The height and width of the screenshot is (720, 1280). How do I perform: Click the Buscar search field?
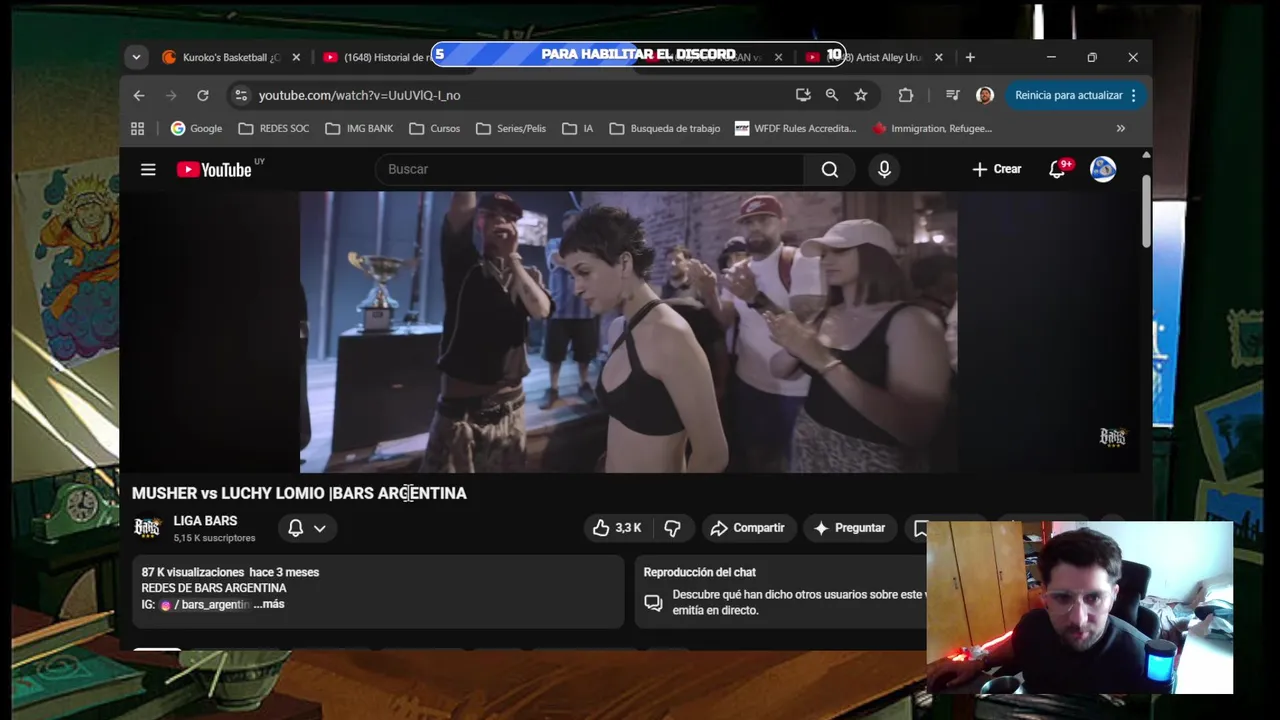(590, 169)
